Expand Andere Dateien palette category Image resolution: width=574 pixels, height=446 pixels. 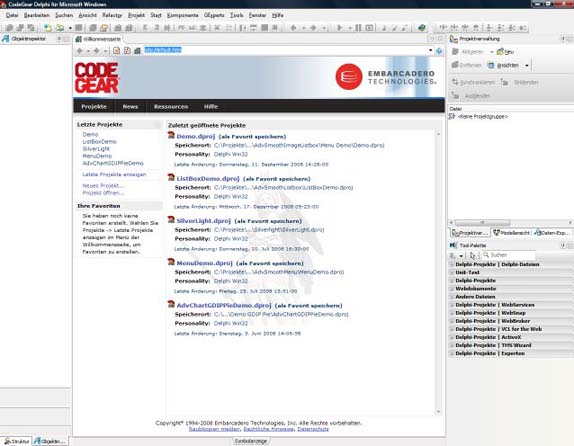[511, 297]
